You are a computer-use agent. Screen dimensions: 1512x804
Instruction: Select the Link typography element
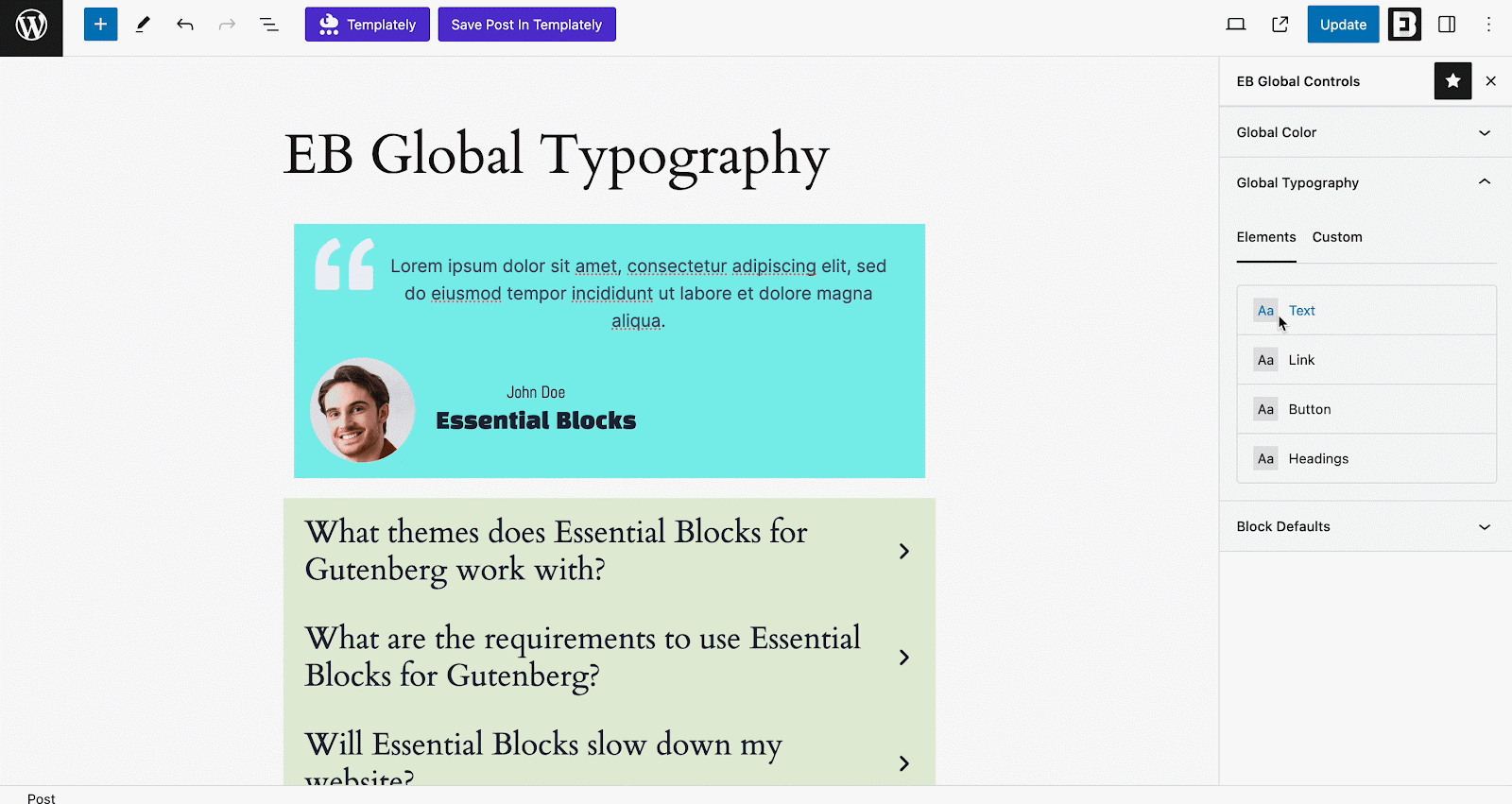point(1366,360)
